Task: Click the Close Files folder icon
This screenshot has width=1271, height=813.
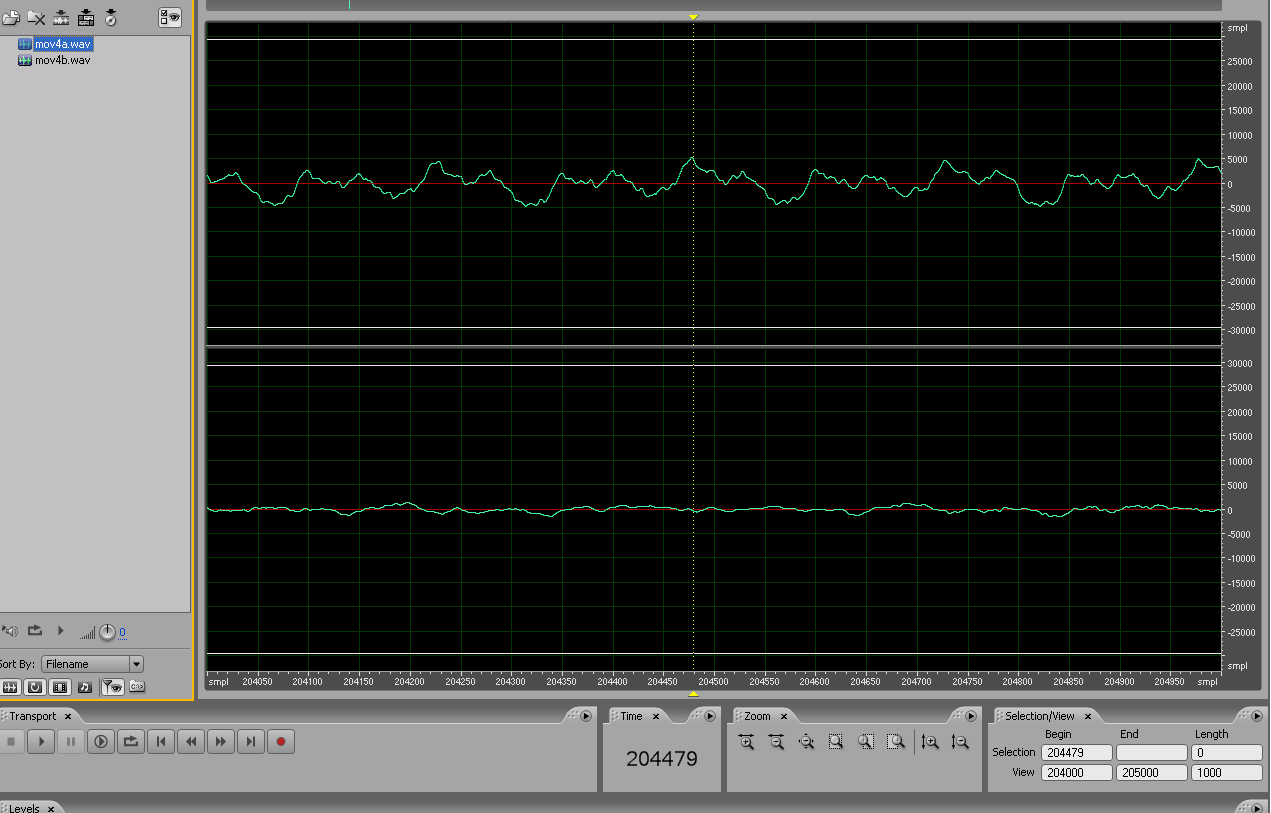Action: coord(36,17)
